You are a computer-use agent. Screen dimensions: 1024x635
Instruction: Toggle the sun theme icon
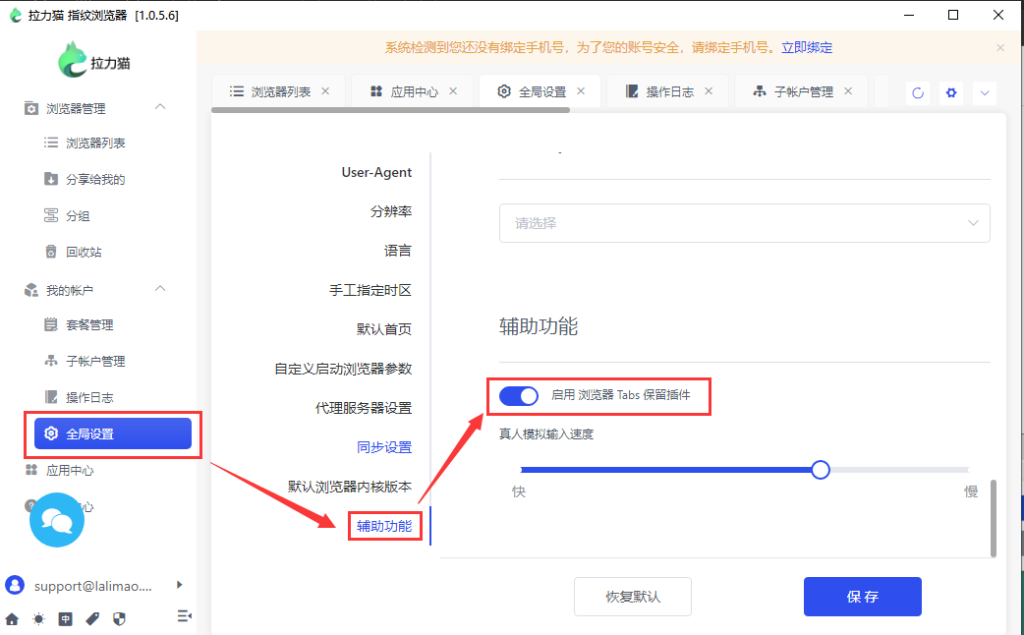pos(39,619)
